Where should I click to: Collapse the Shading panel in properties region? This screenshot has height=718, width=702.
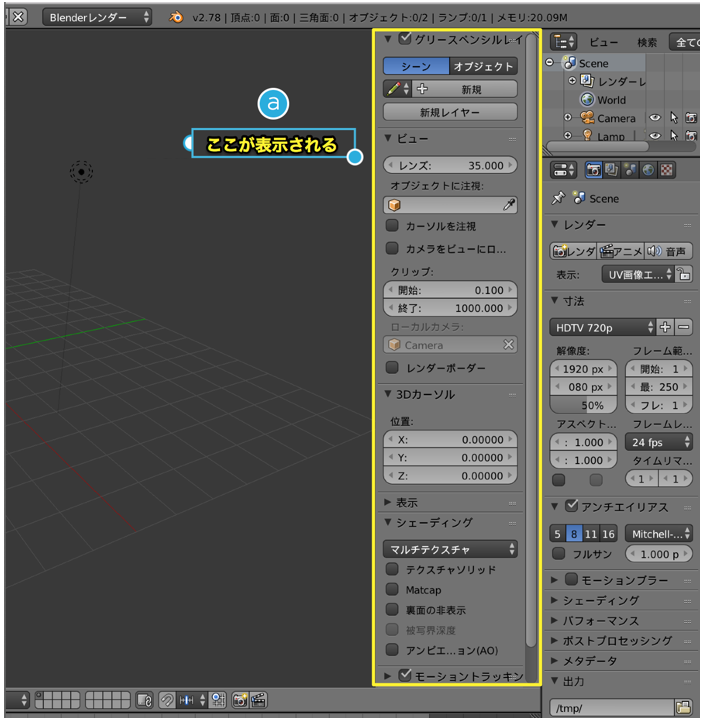point(388,522)
